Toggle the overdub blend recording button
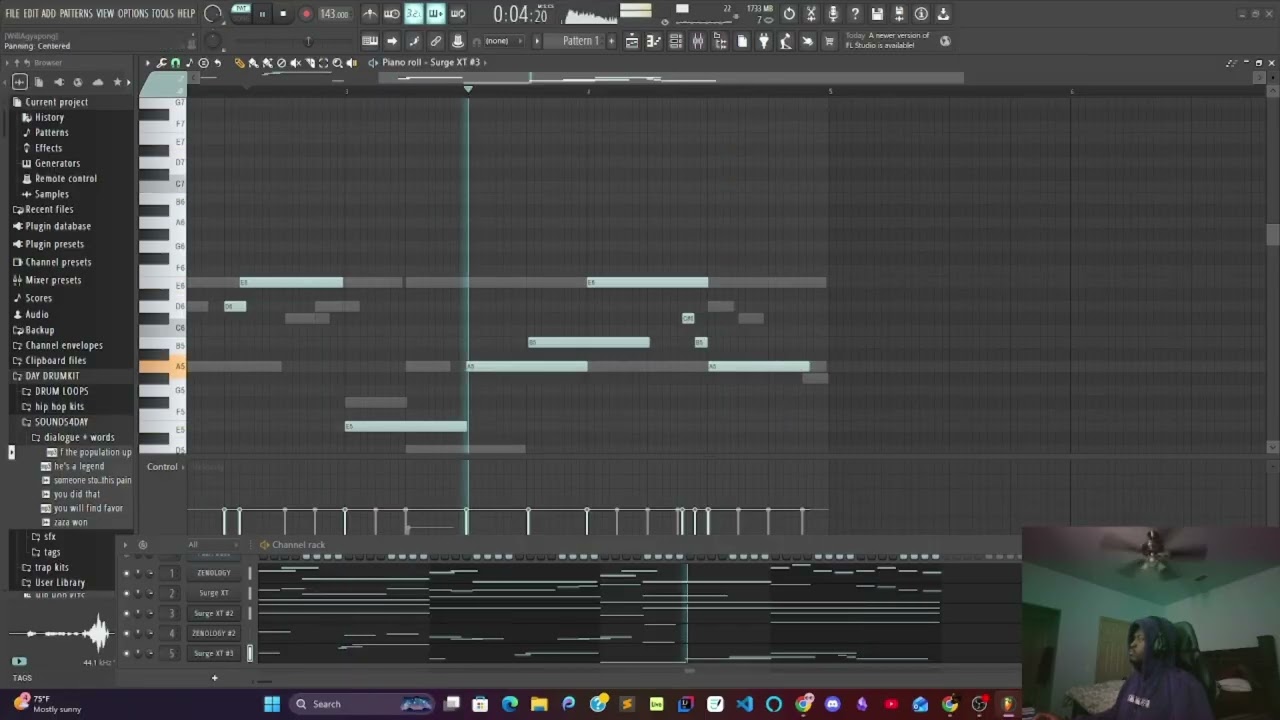The height and width of the screenshot is (720, 1280). tap(436, 14)
